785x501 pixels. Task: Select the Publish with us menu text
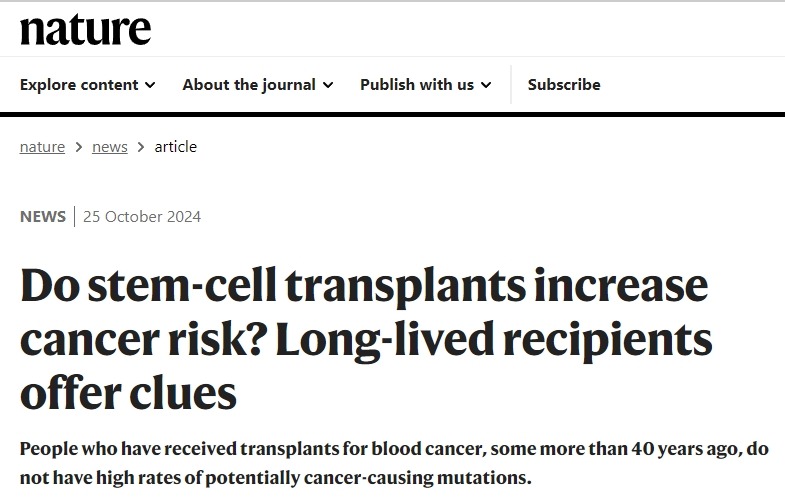(417, 85)
